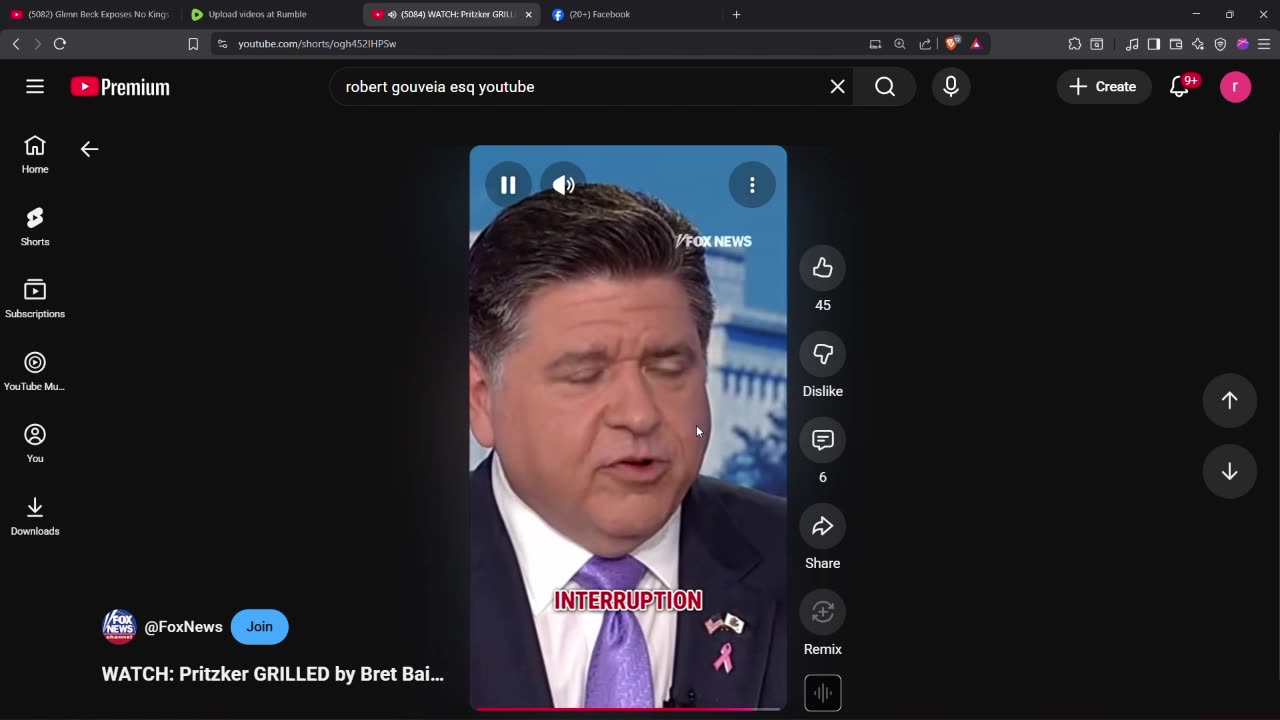This screenshot has height=720, width=1280.
Task: Switch to Upload videos at Rumble tab
Action: (270, 14)
